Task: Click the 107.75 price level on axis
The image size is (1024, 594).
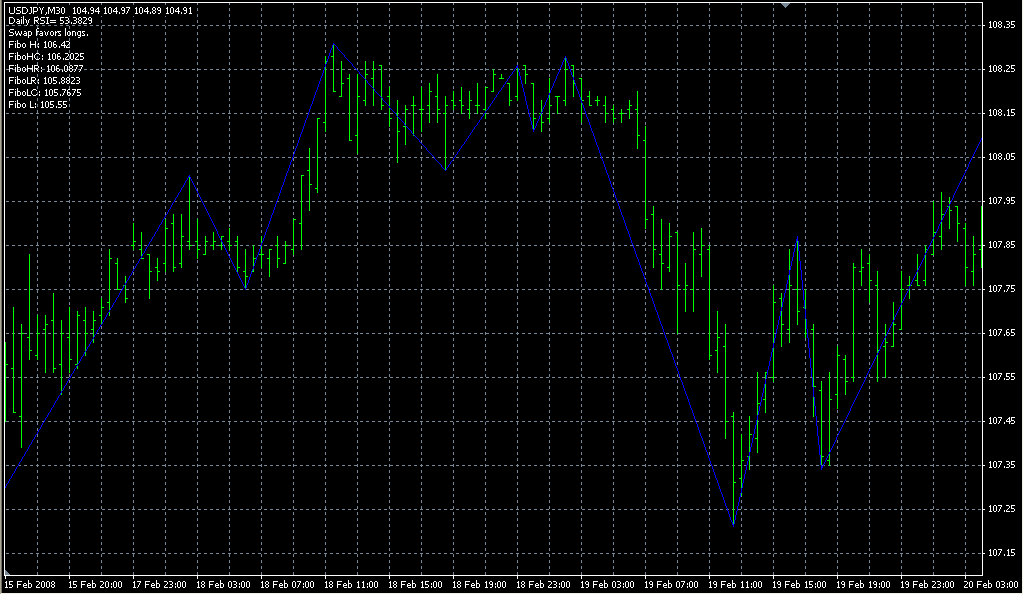Action: (1001, 289)
